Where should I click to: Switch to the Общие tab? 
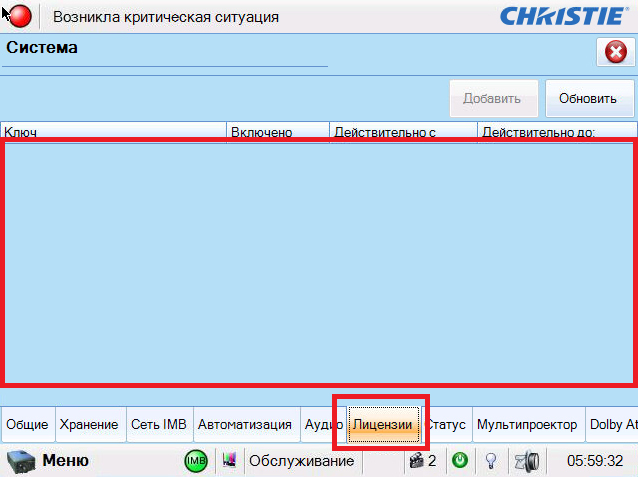(28, 424)
